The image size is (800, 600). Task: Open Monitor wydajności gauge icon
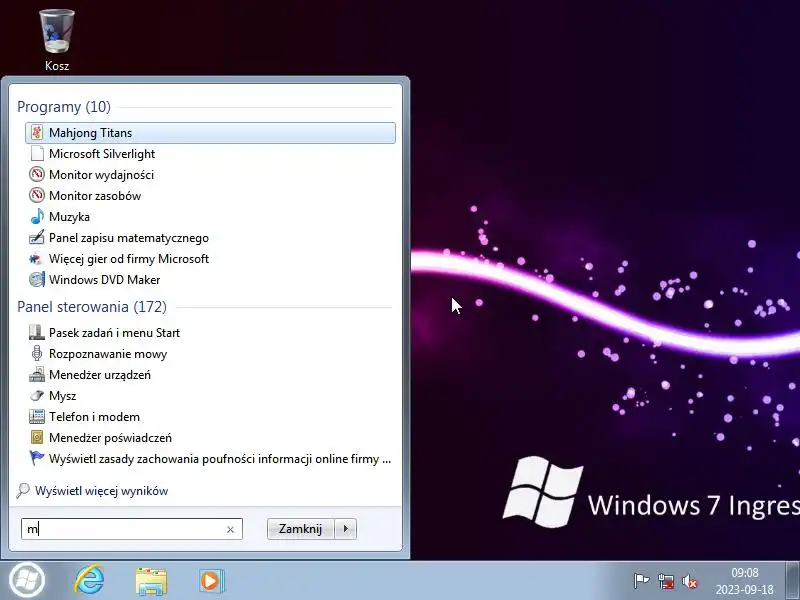point(37,174)
